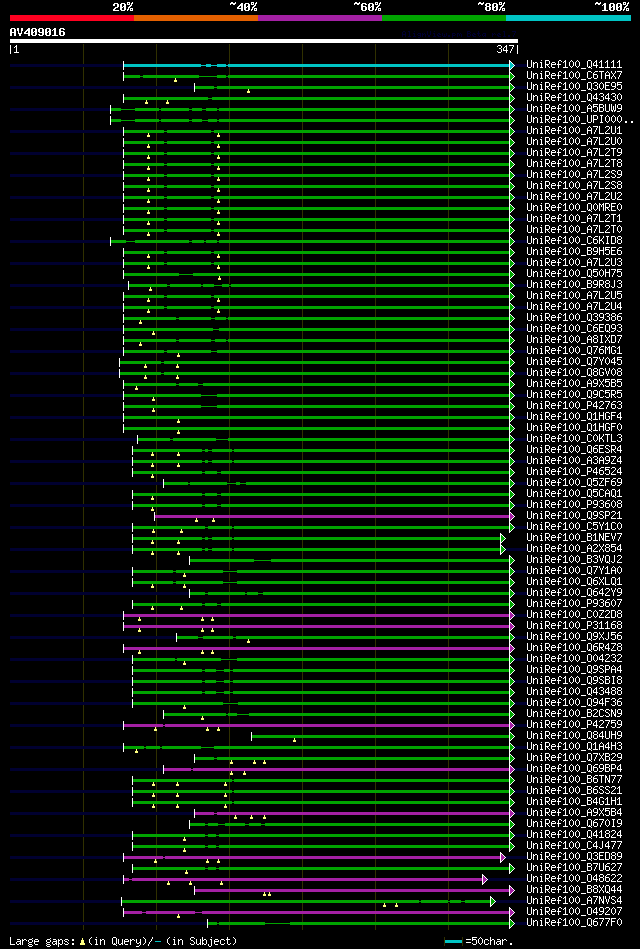Click the orange ~40% identity legend bar

196,18
